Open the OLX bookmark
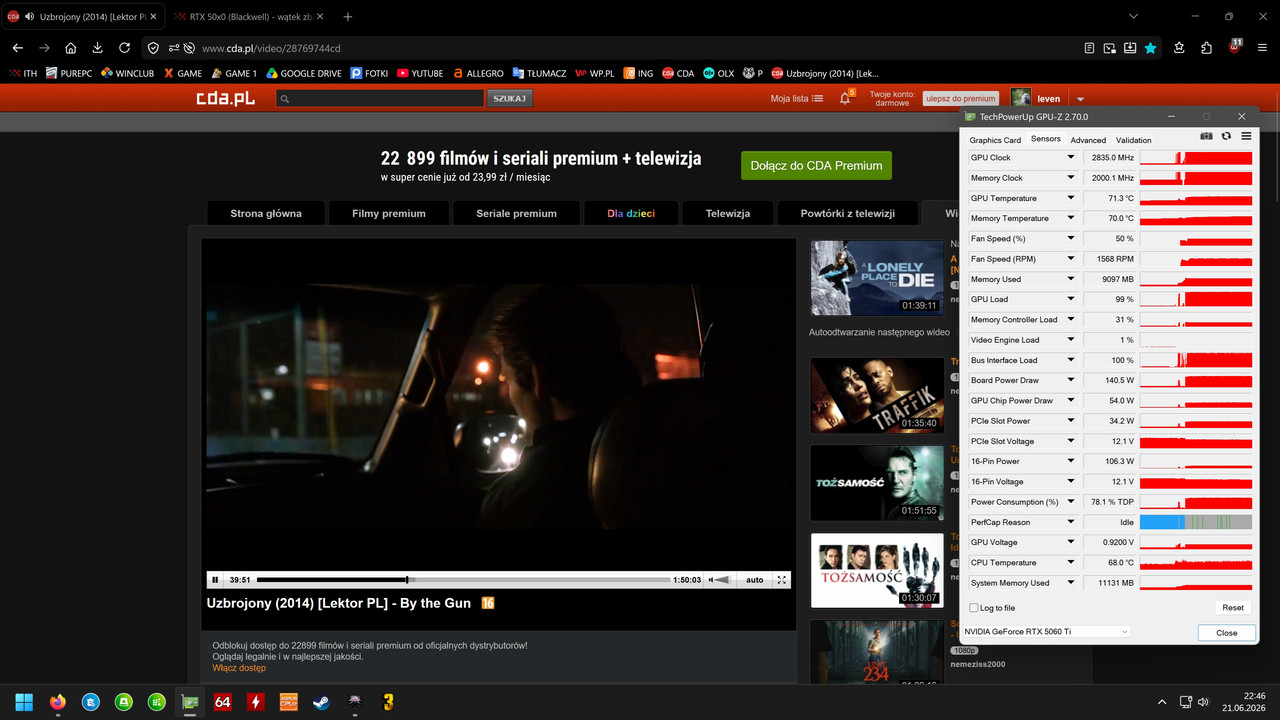The width and height of the screenshot is (1280, 720). click(718, 73)
